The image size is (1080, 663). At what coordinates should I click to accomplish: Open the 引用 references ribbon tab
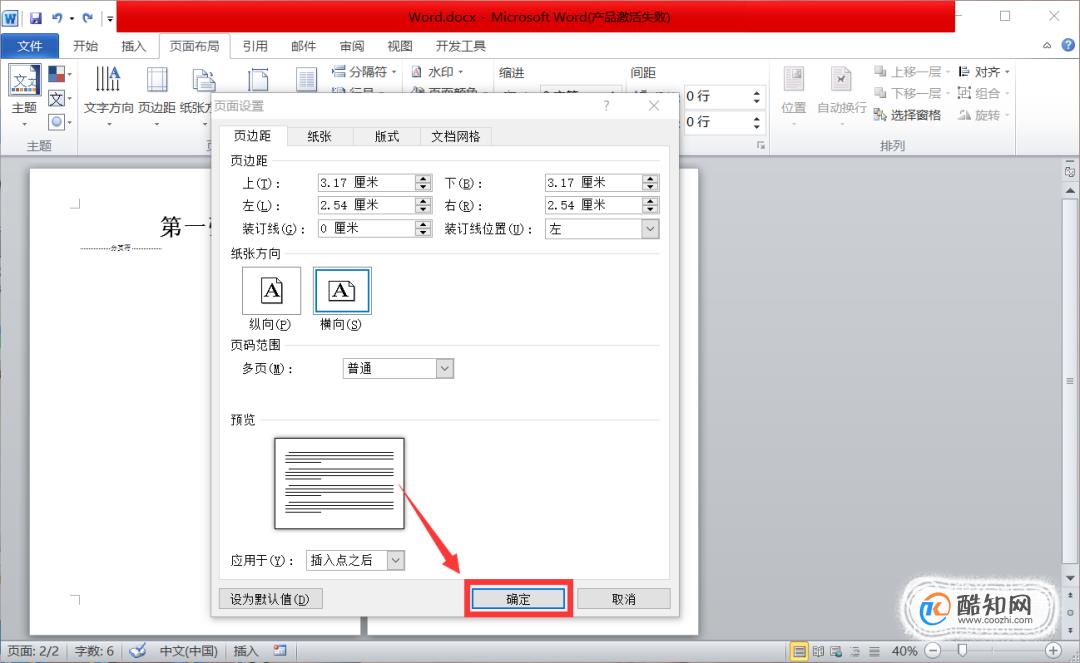[x=255, y=45]
